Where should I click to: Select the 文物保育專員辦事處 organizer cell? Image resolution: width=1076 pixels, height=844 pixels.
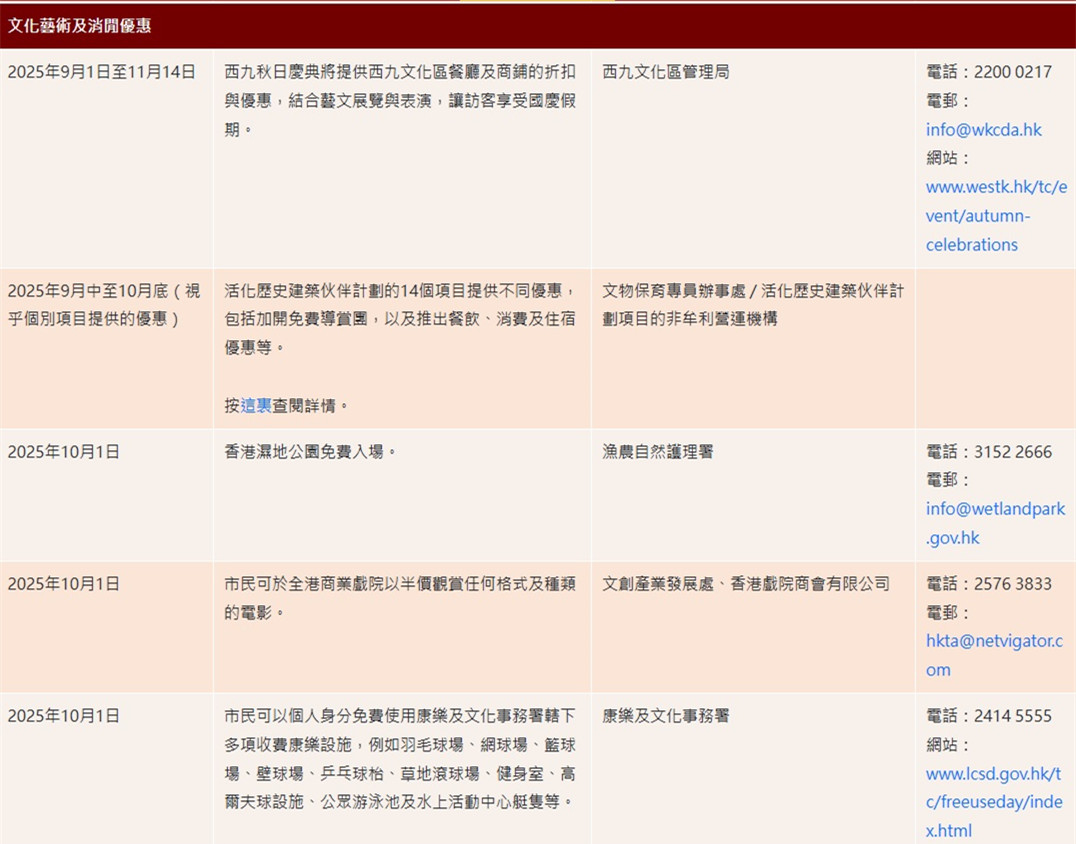[752, 305]
